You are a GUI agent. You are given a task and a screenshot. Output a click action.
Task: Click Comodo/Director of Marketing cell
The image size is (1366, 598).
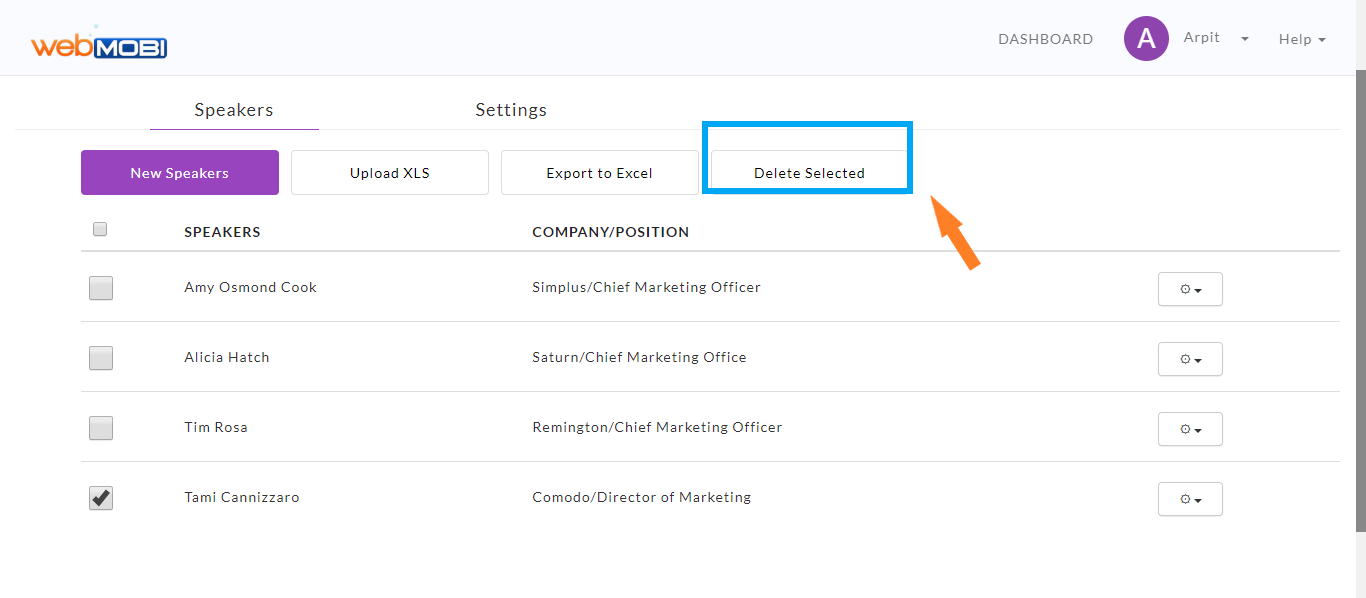pos(641,497)
